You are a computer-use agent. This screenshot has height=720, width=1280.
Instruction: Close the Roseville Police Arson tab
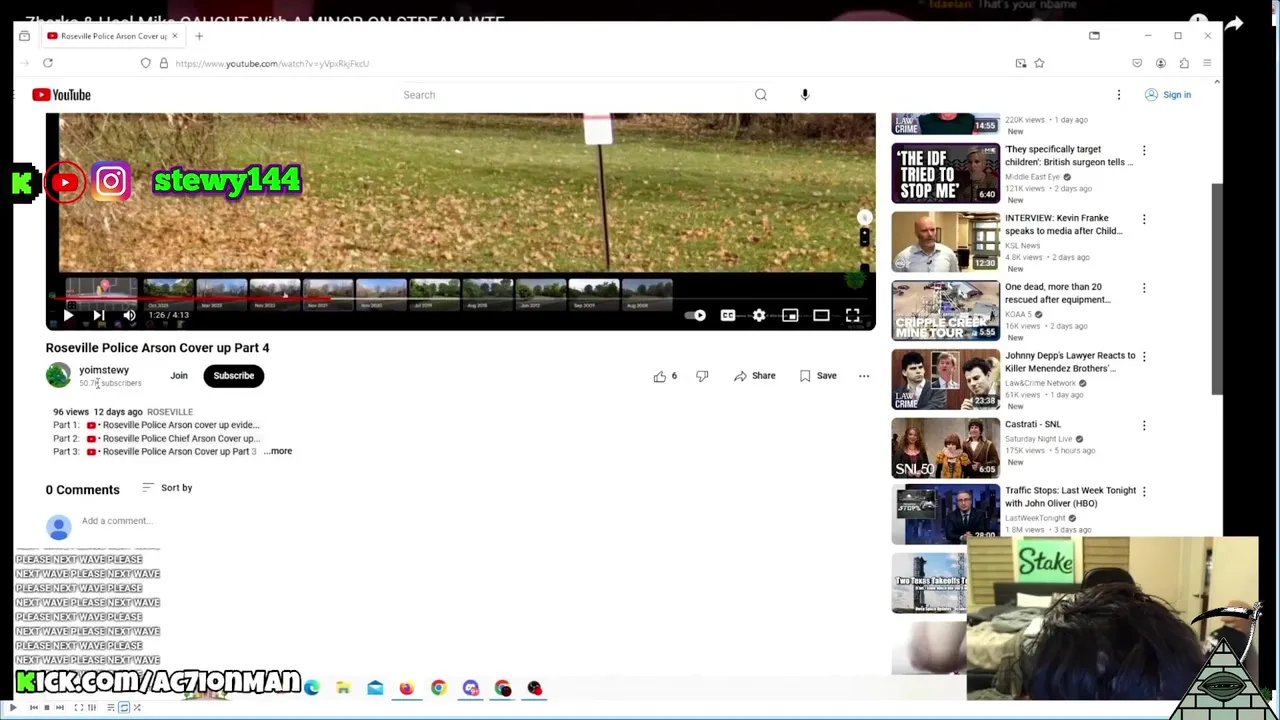pyautogui.click(x=174, y=36)
